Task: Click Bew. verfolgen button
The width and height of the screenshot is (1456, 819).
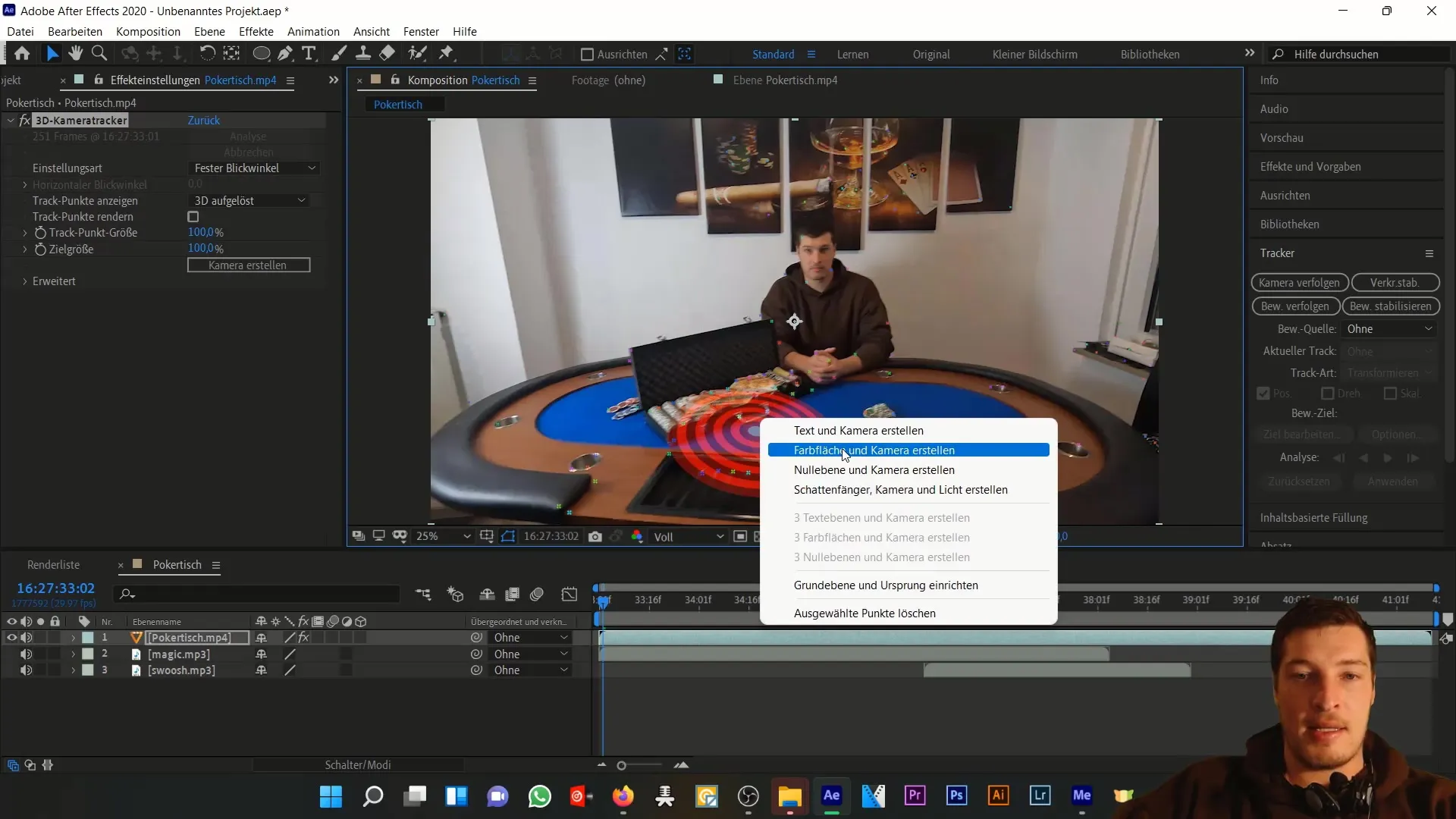Action: [1295, 306]
